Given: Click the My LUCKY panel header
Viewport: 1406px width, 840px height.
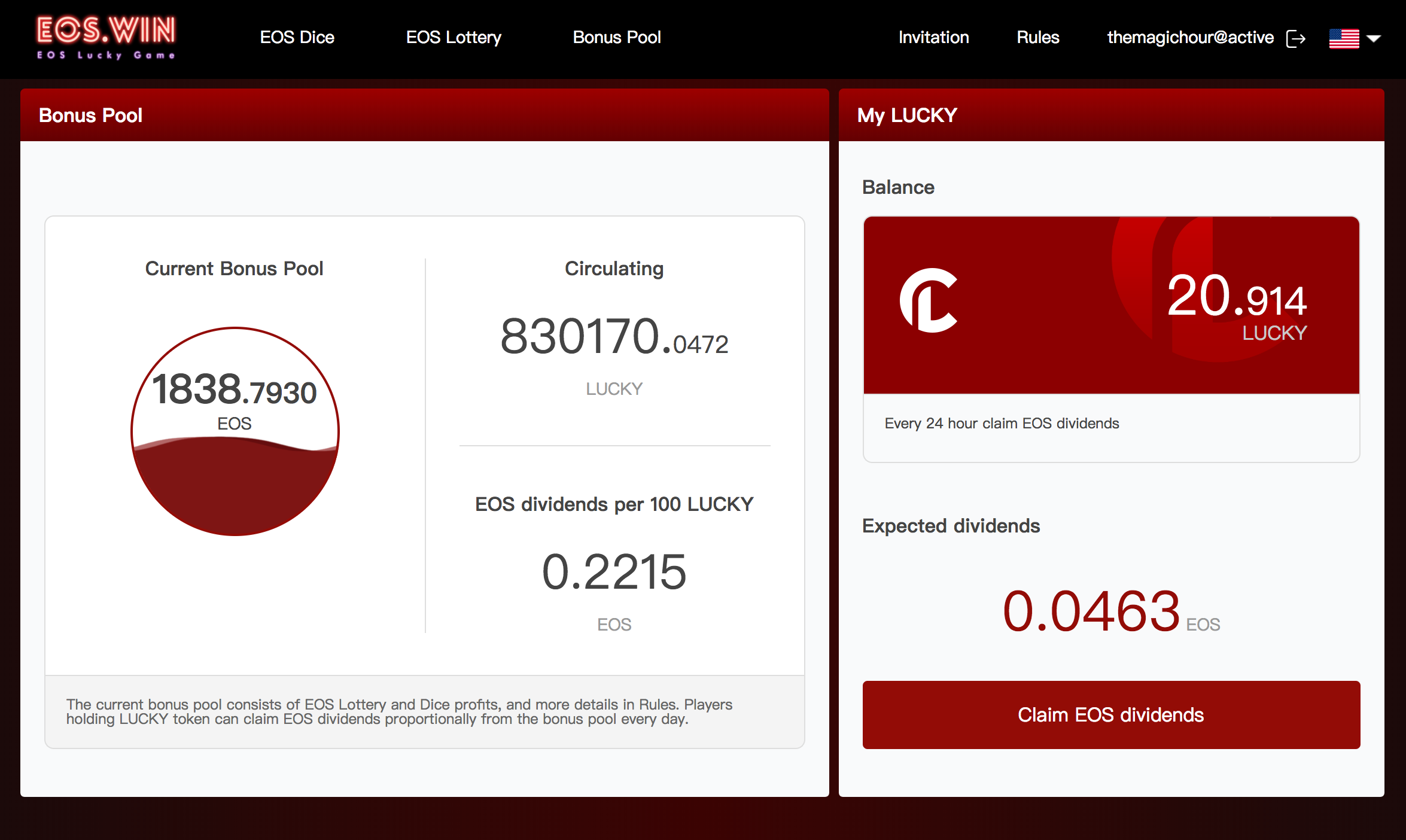Looking at the screenshot, I should [1112, 115].
